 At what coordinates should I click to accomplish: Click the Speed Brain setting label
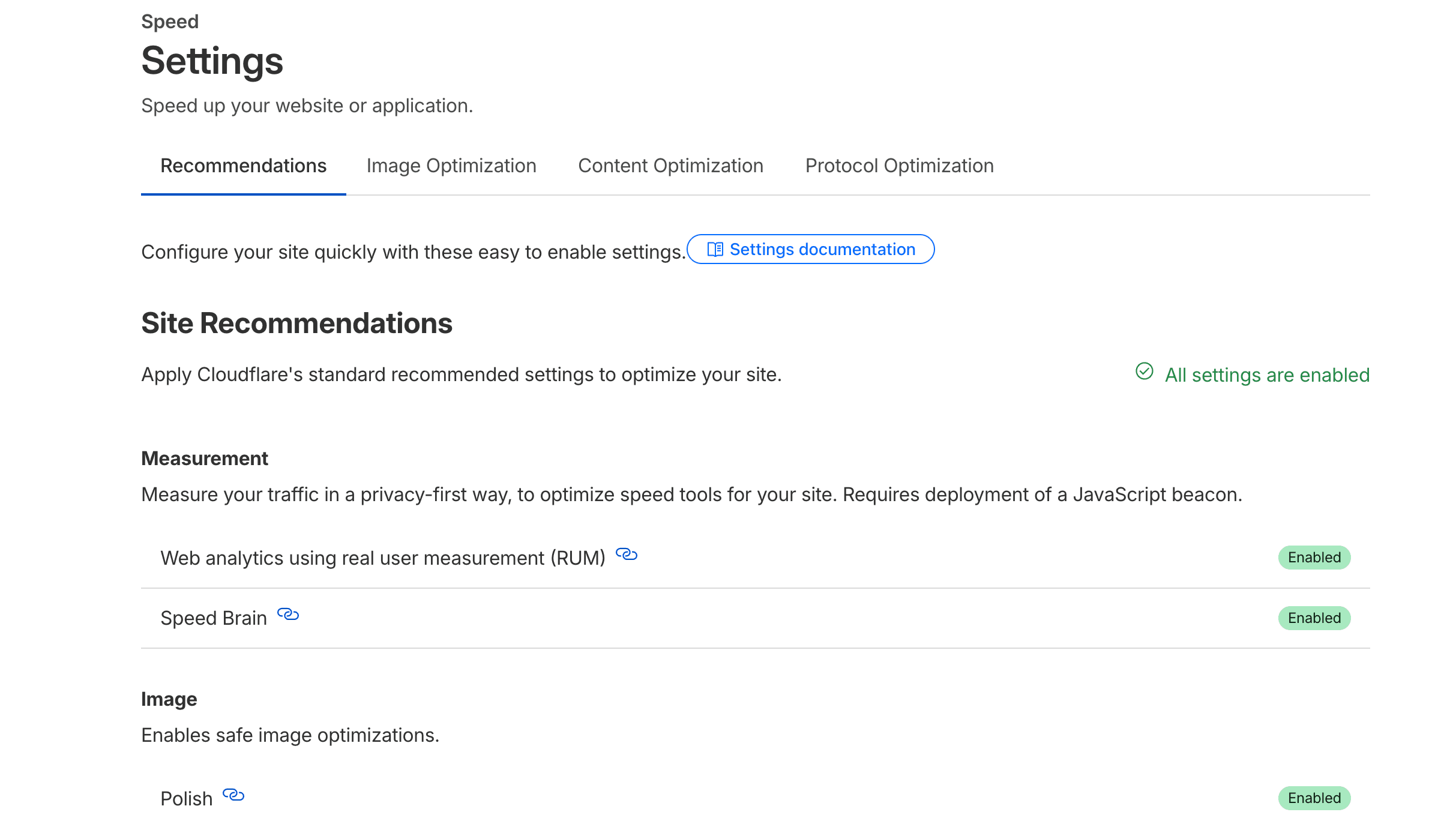click(214, 618)
